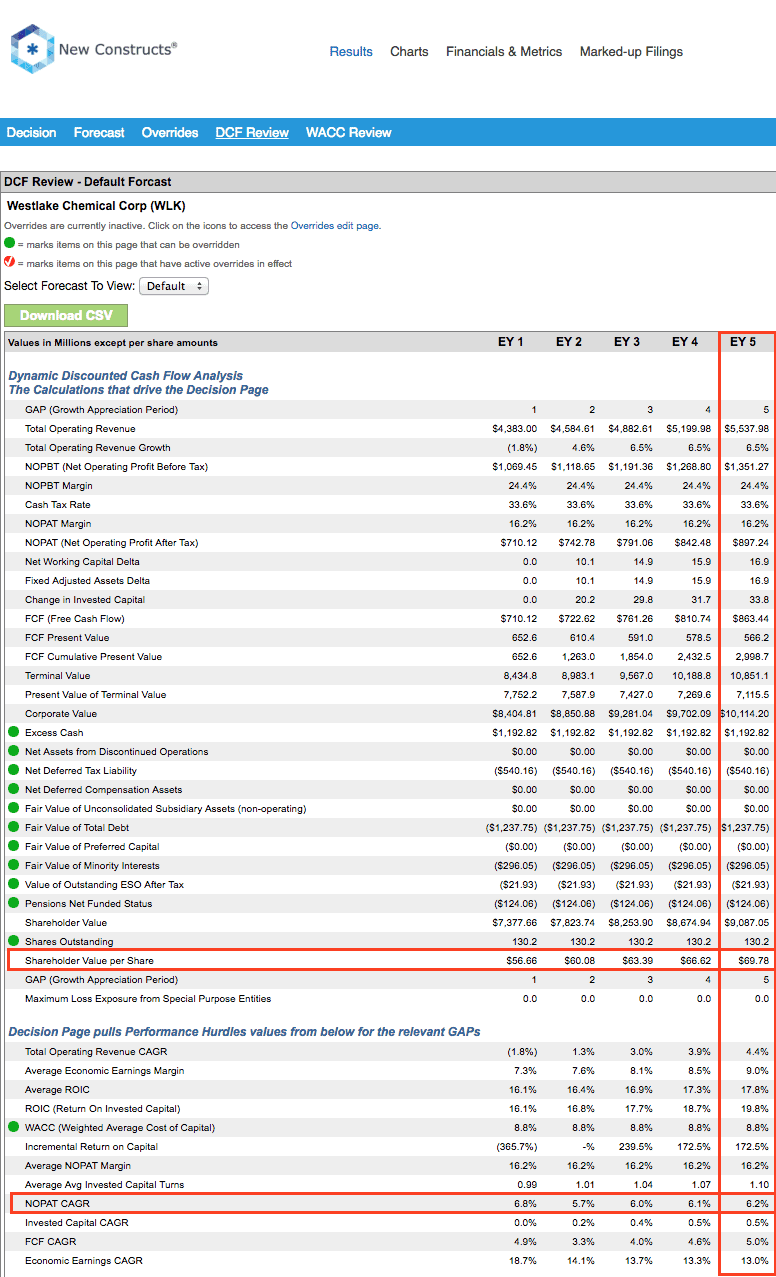Click the DCF Review - Default Forcast header
Viewport: 776px width, 1277px height.
[x=88, y=182]
